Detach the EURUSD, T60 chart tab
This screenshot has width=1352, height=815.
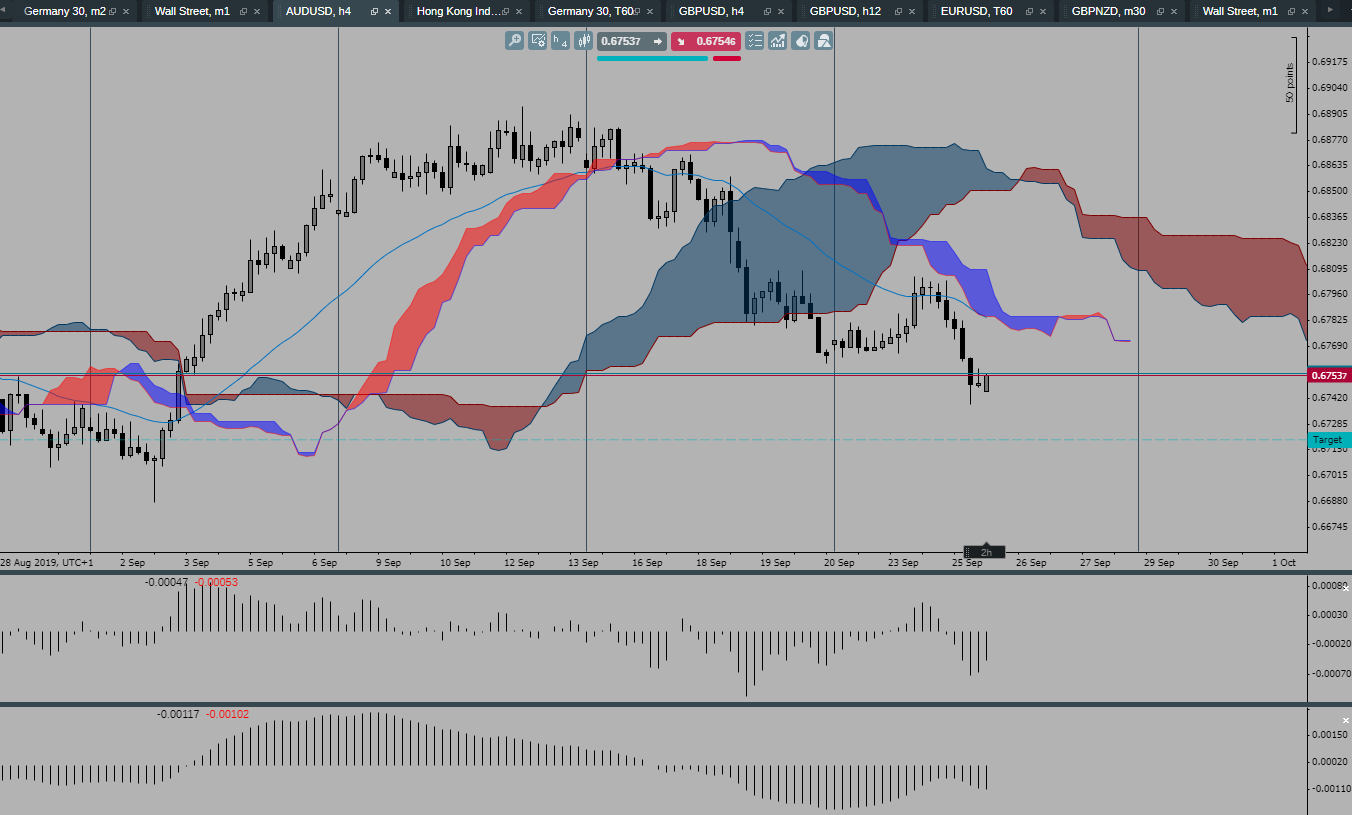[x=1029, y=12]
